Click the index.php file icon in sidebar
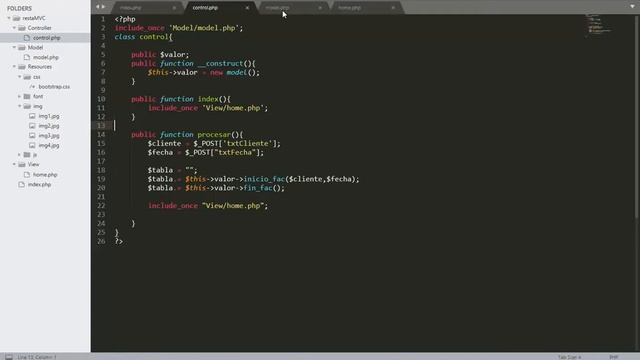 pyautogui.click(x=22, y=184)
